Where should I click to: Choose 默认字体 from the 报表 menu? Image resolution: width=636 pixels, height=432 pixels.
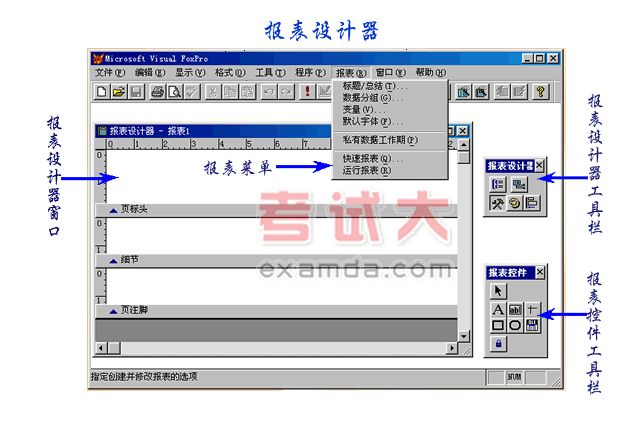(x=390, y=121)
